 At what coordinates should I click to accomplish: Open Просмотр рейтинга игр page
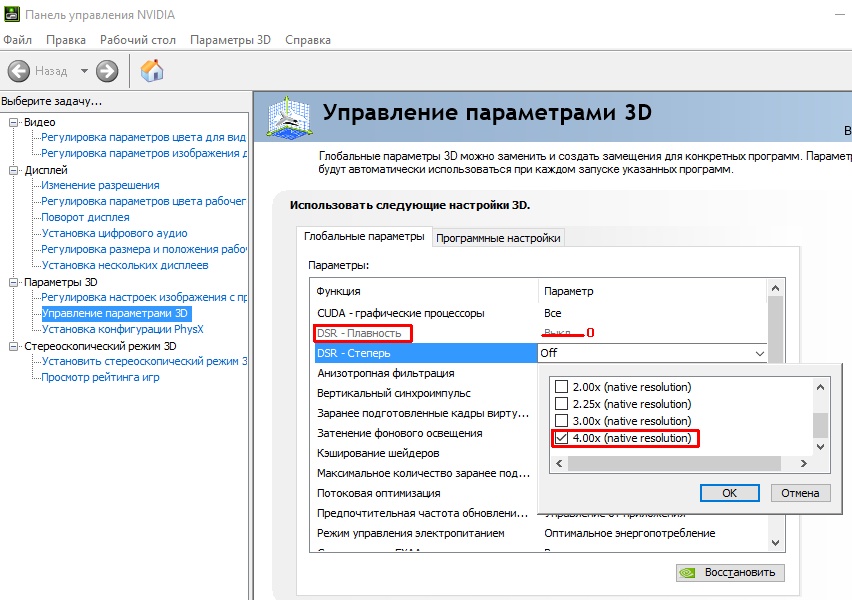pos(101,377)
